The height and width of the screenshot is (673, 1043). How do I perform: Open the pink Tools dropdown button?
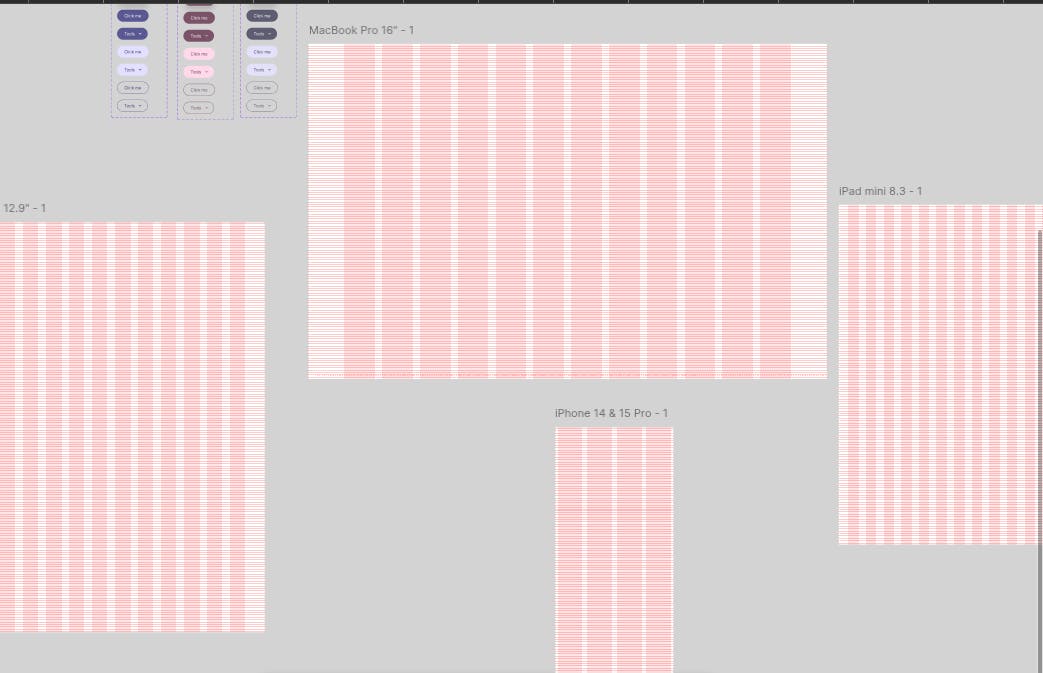[x=197, y=71]
